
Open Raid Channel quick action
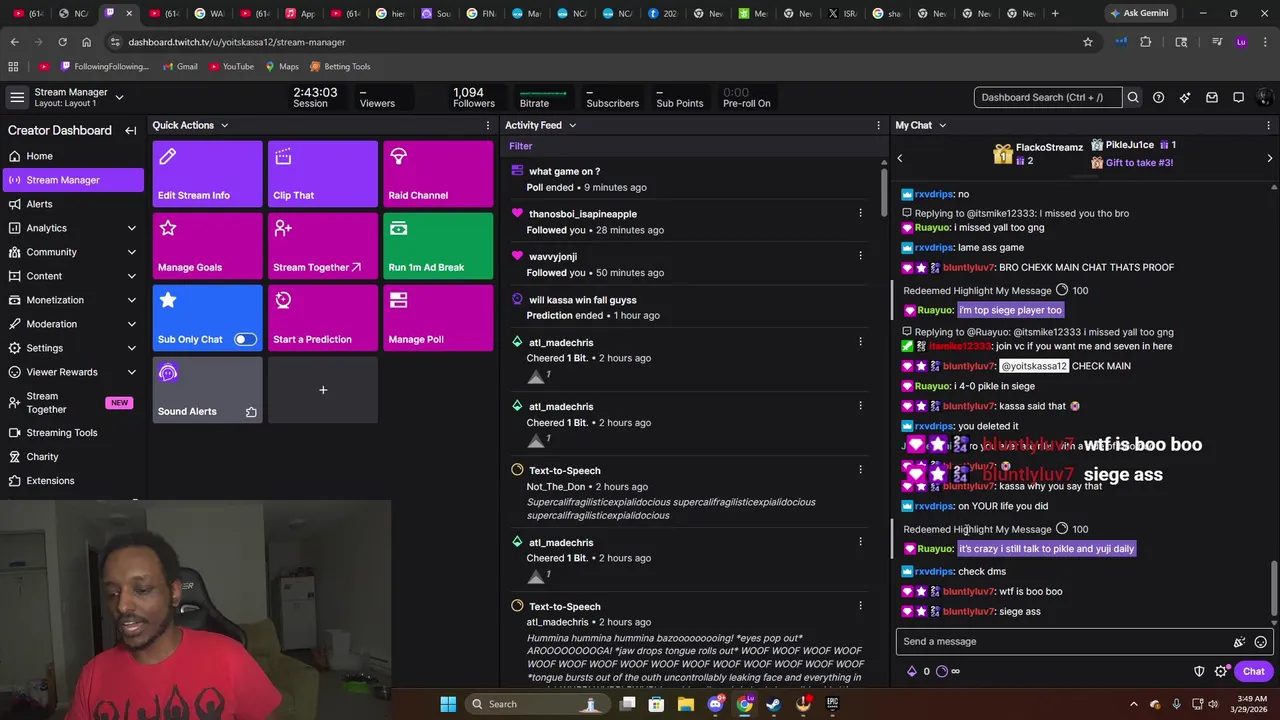pyautogui.click(x=438, y=174)
